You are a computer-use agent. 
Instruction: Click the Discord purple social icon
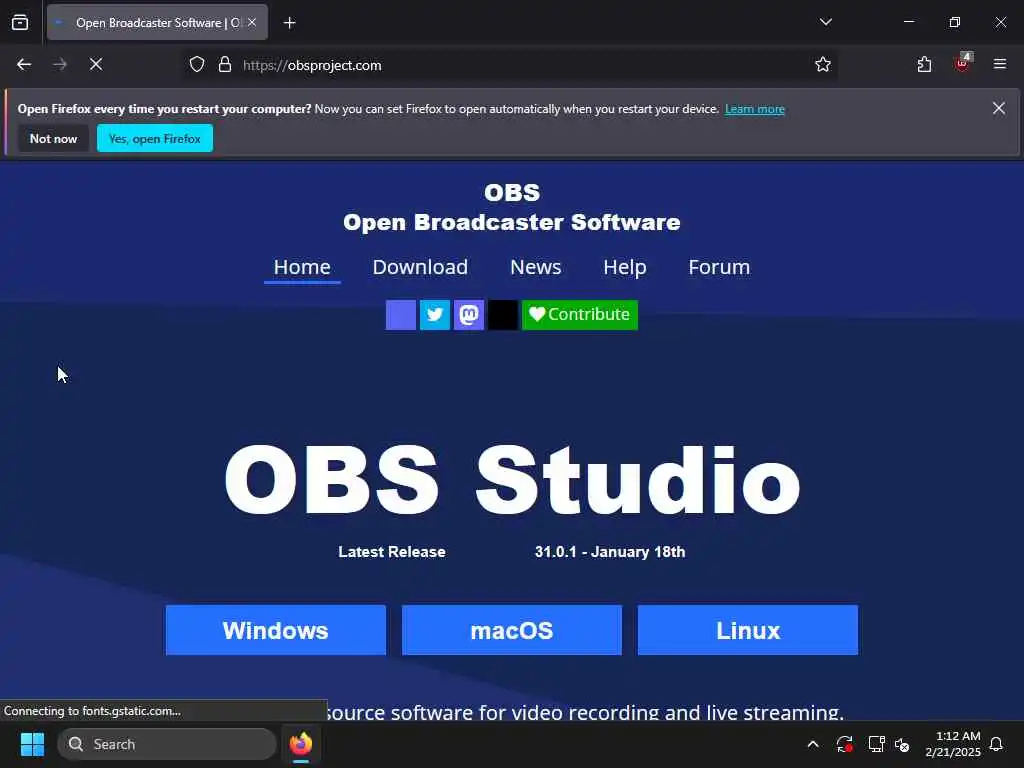(401, 315)
